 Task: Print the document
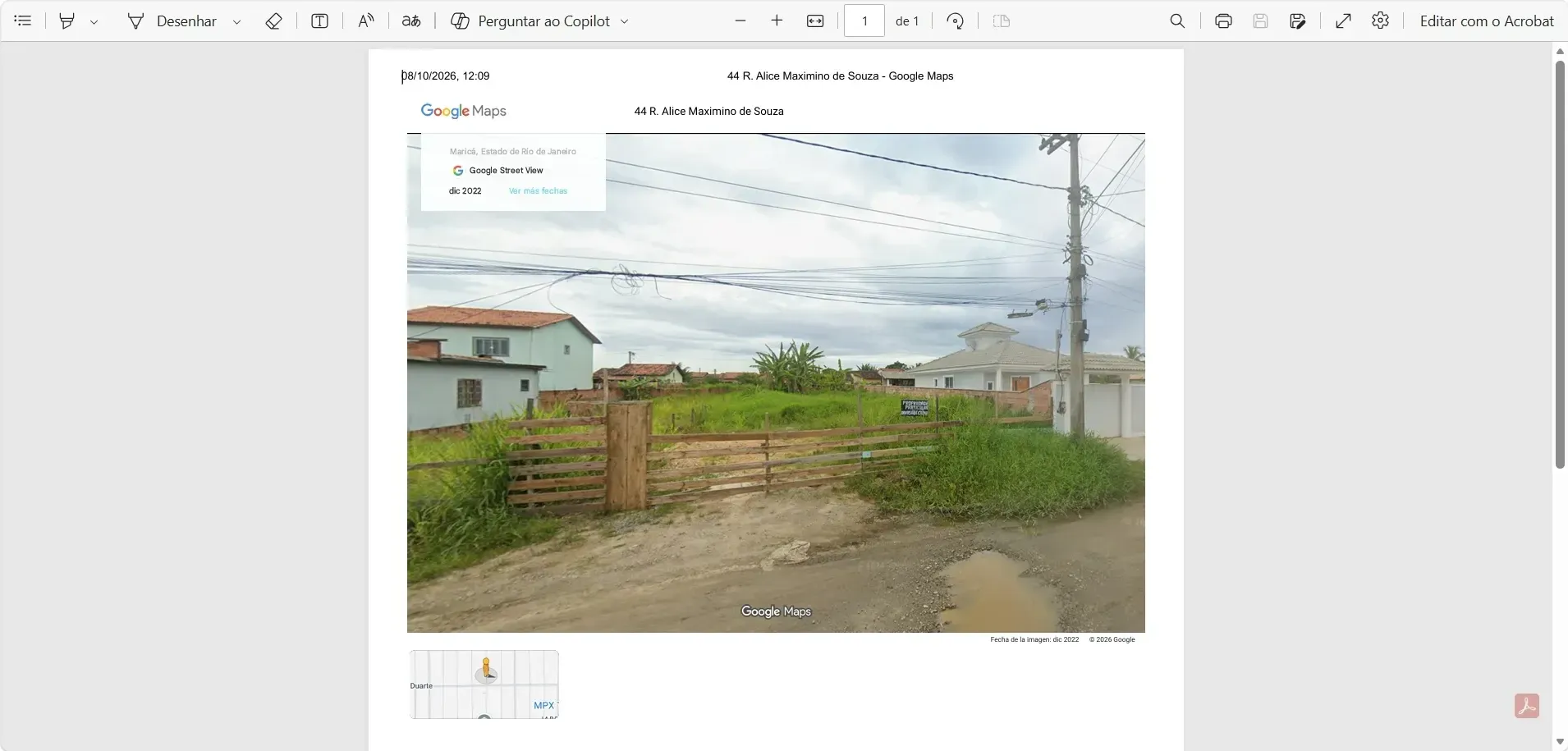pos(1223,21)
